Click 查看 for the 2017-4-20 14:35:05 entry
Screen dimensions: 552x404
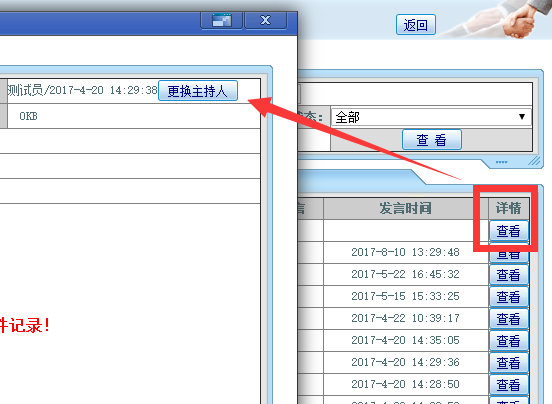(x=509, y=341)
